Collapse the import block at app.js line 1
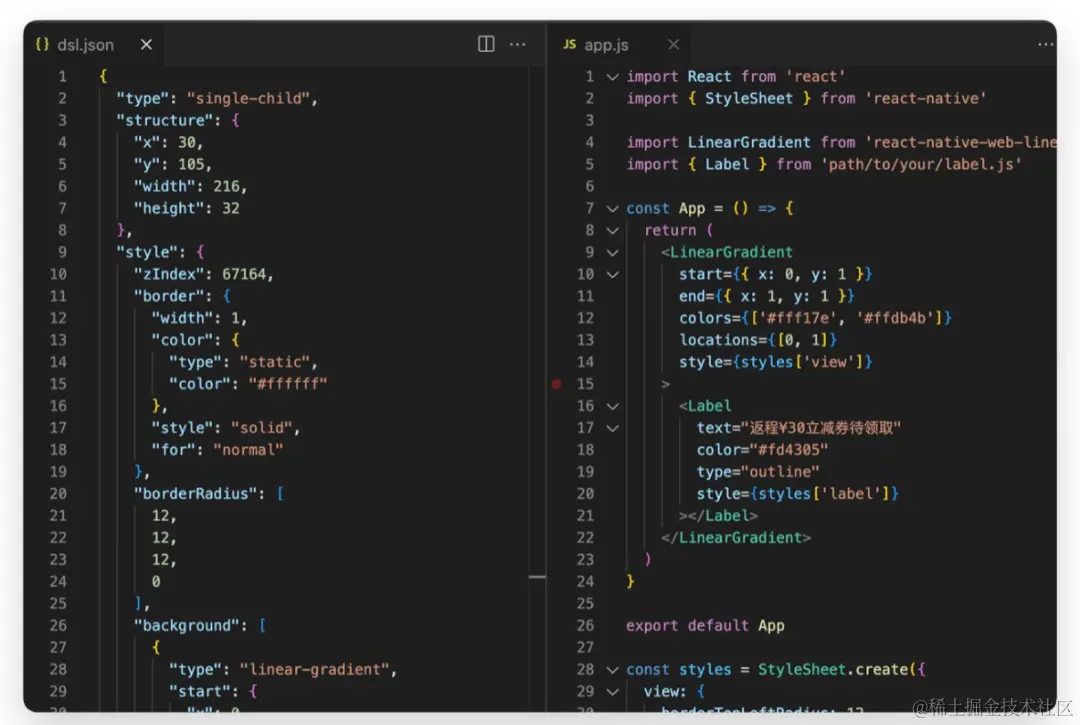Screen dimensions: 1080x725 coord(612,76)
